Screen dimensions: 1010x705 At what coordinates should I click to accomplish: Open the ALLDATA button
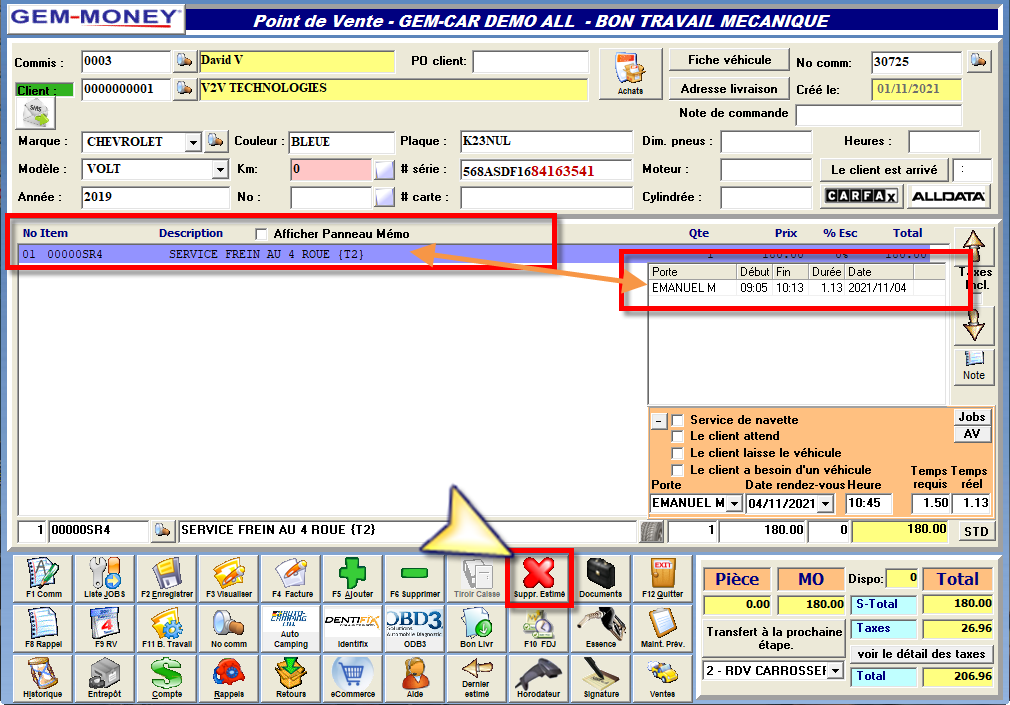[948, 196]
